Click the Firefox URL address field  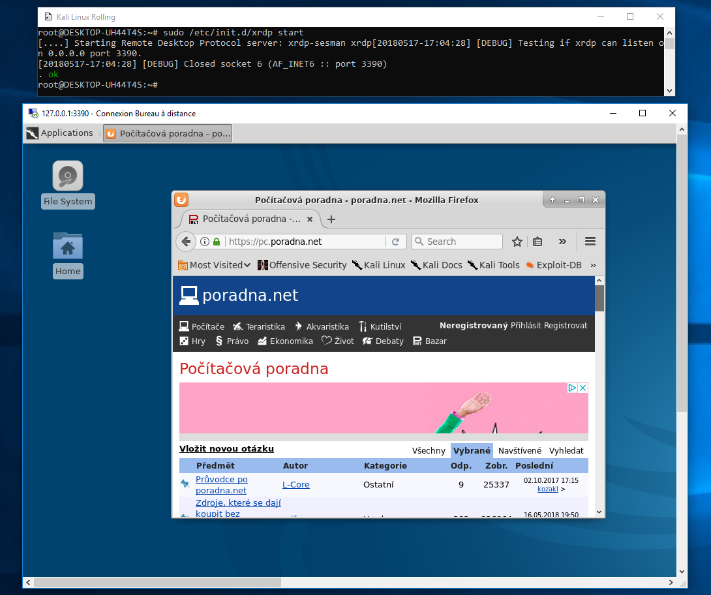[x=305, y=242]
